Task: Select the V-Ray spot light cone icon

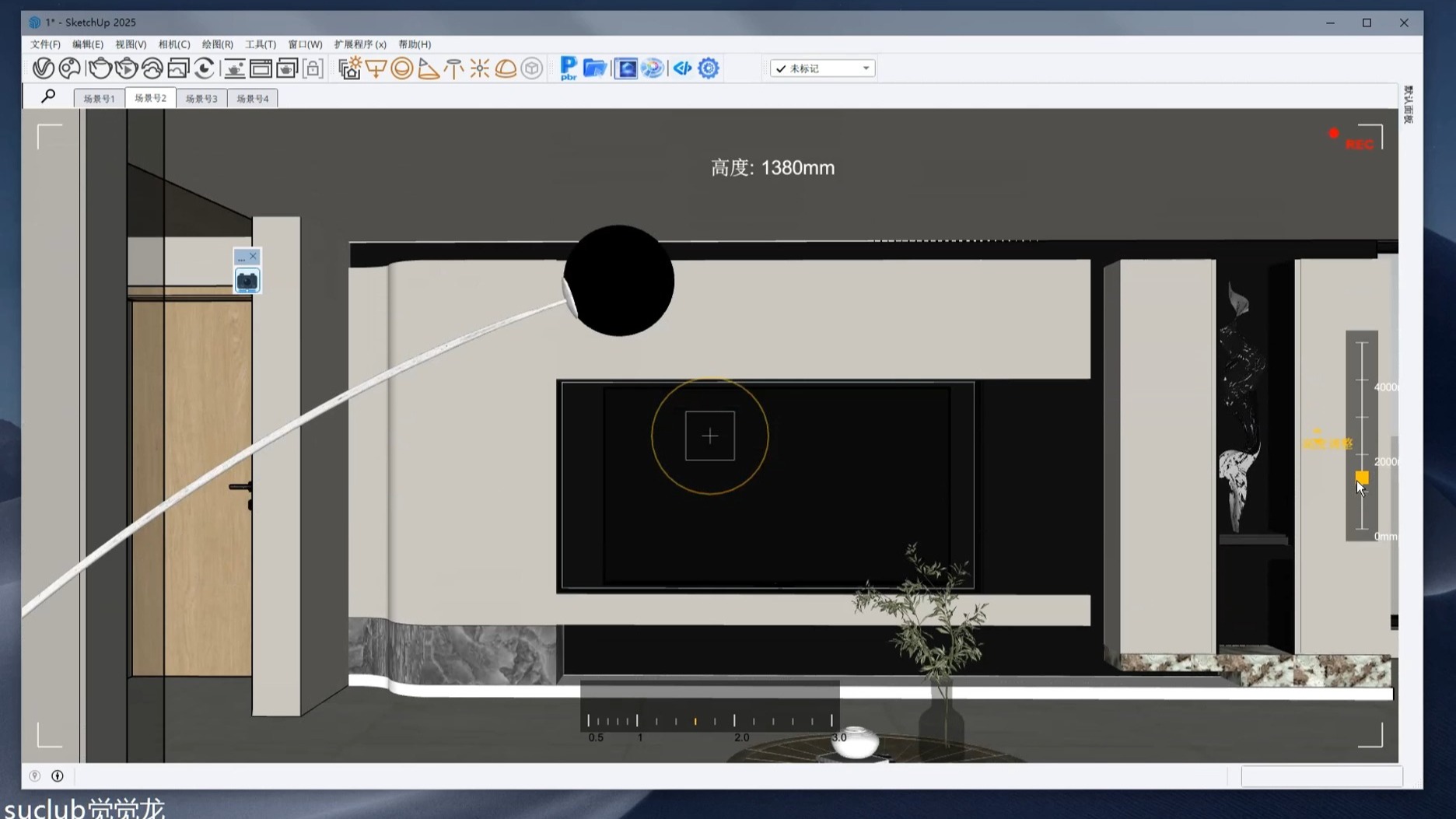Action: click(x=428, y=68)
